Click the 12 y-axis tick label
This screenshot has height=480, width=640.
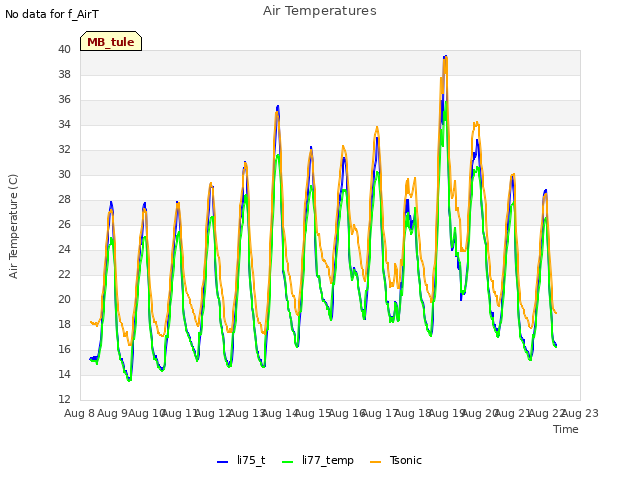64,399
